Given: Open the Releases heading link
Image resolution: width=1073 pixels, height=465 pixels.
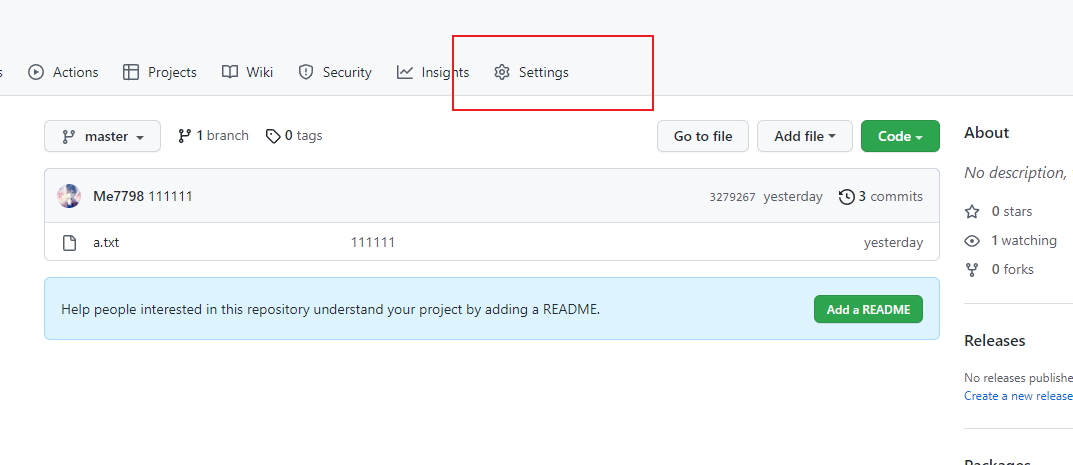Looking at the screenshot, I should pyautogui.click(x=995, y=341).
